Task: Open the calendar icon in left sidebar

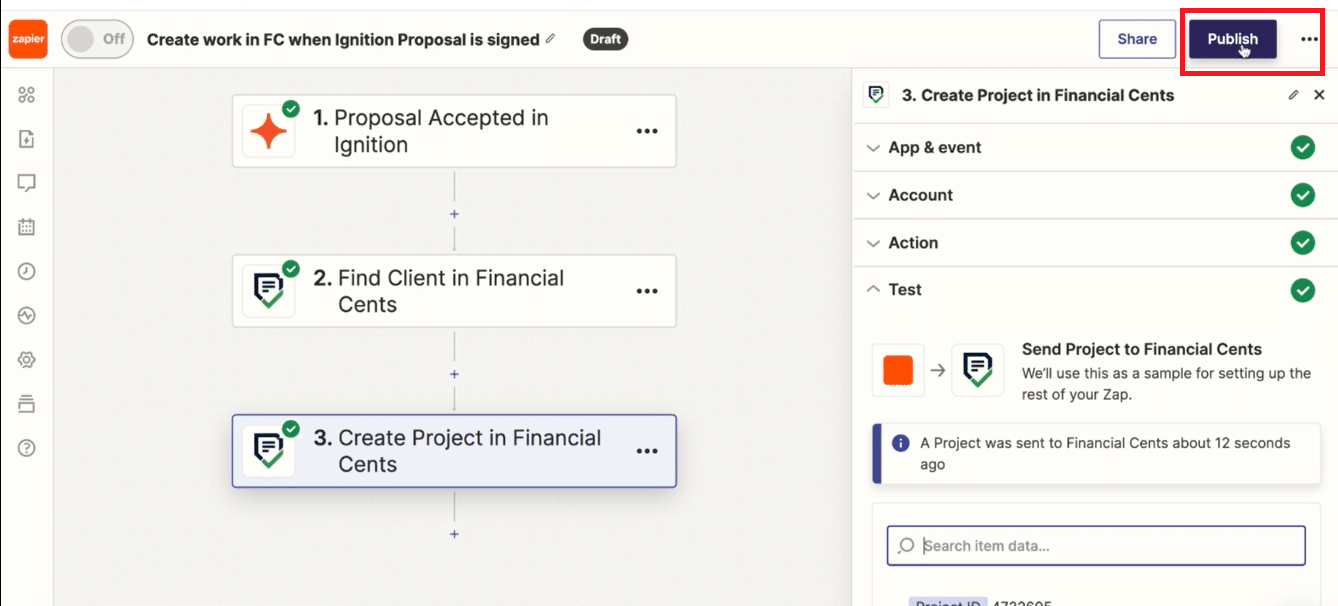Action: 27,227
